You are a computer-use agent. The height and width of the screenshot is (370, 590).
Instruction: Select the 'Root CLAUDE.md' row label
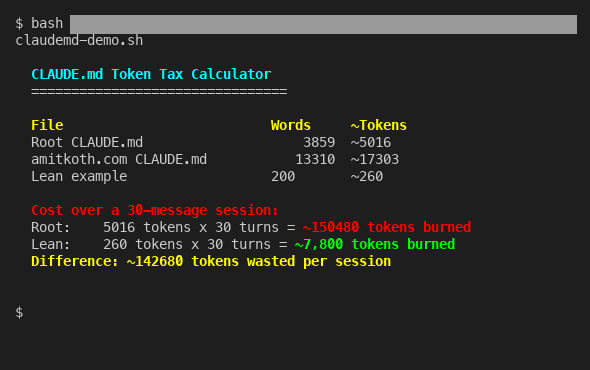[87, 142]
